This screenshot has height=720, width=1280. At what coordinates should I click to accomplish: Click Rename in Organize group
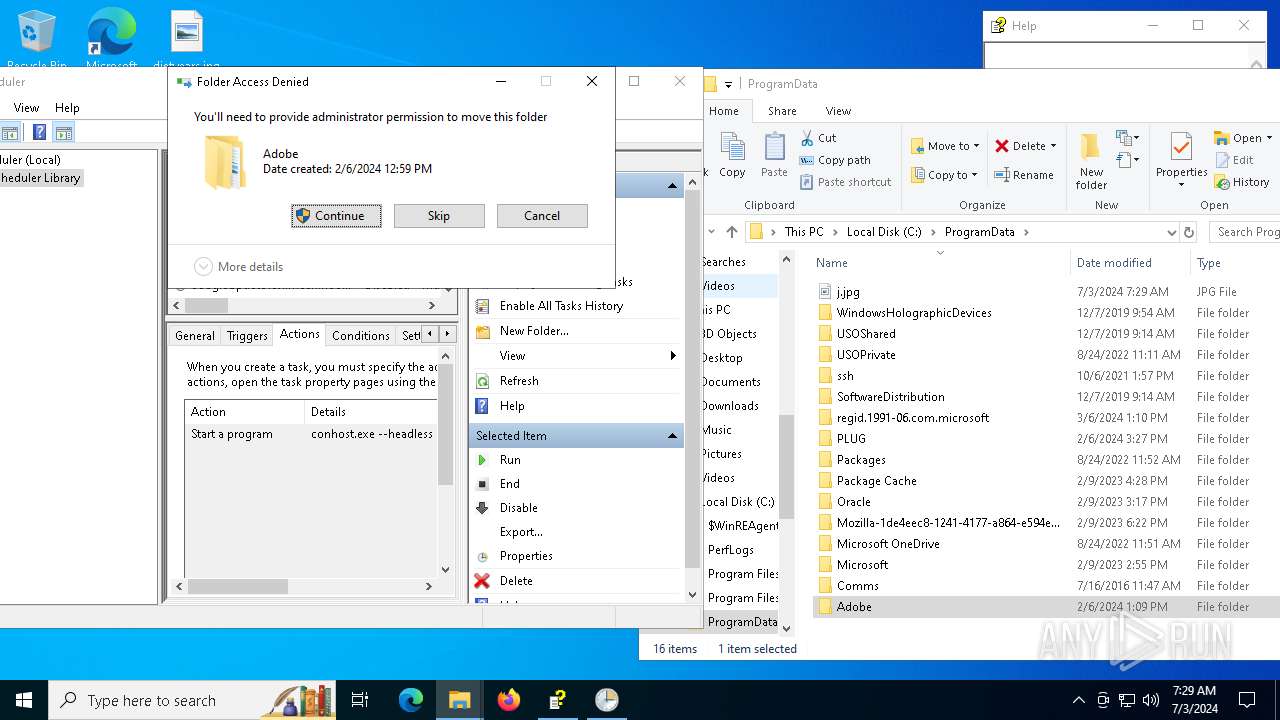[x=1024, y=175]
